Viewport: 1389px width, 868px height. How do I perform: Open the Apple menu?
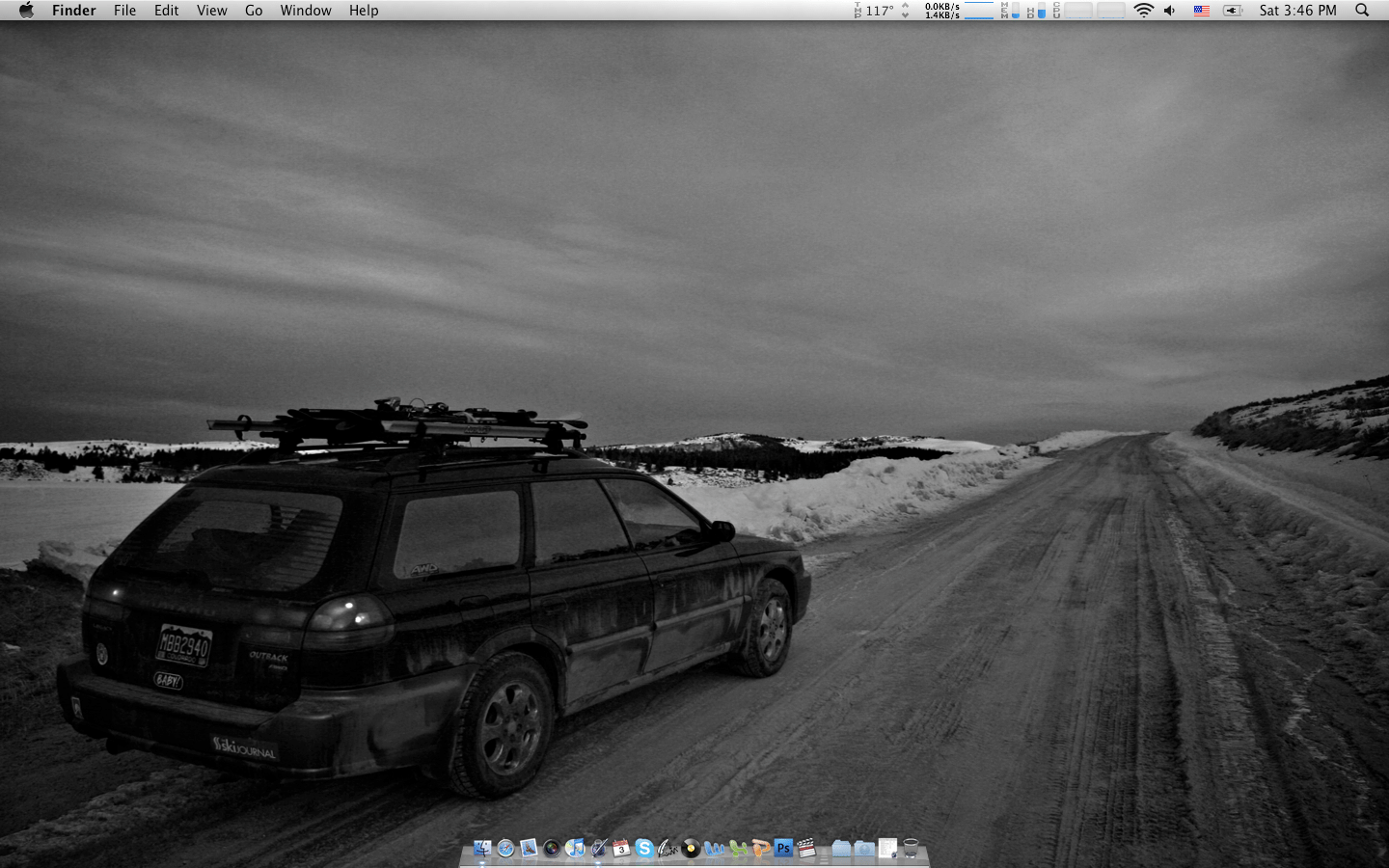pyautogui.click(x=26, y=11)
